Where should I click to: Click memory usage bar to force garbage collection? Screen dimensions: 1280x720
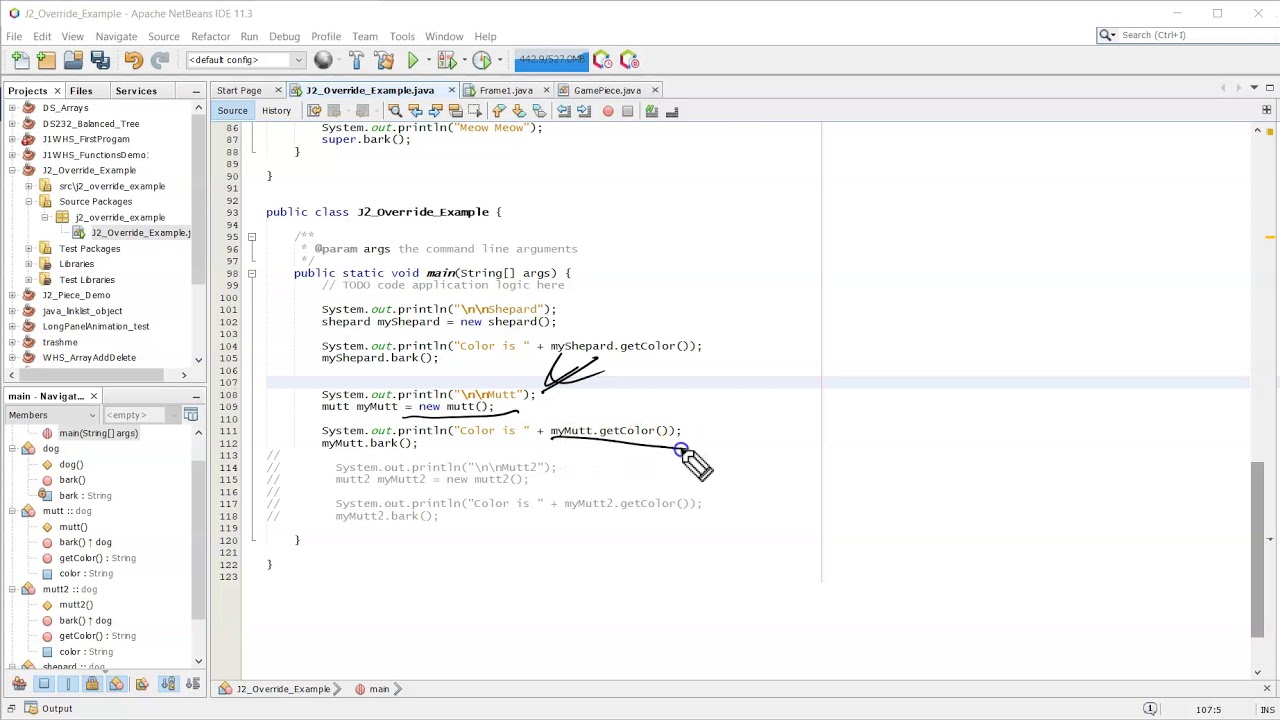coord(551,60)
